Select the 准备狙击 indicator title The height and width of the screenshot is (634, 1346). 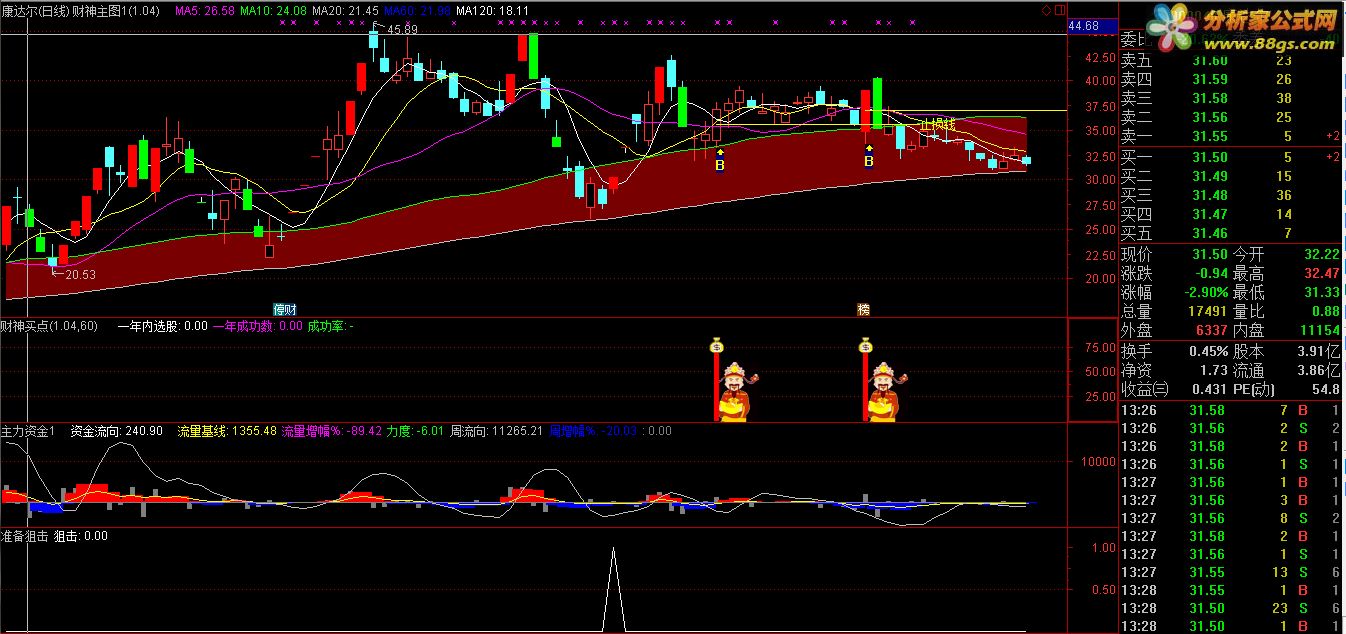26,536
